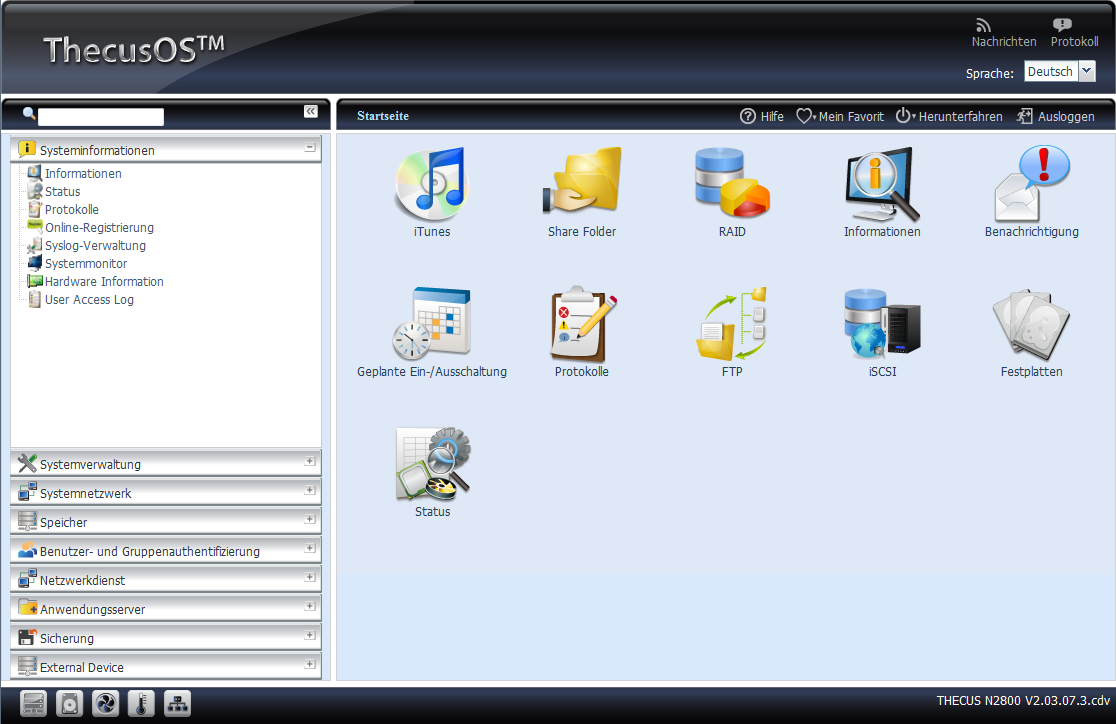The width and height of the screenshot is (1116, 724).
Task: Open Hardware Information in the tree
Action: click(x=105, y=281)
